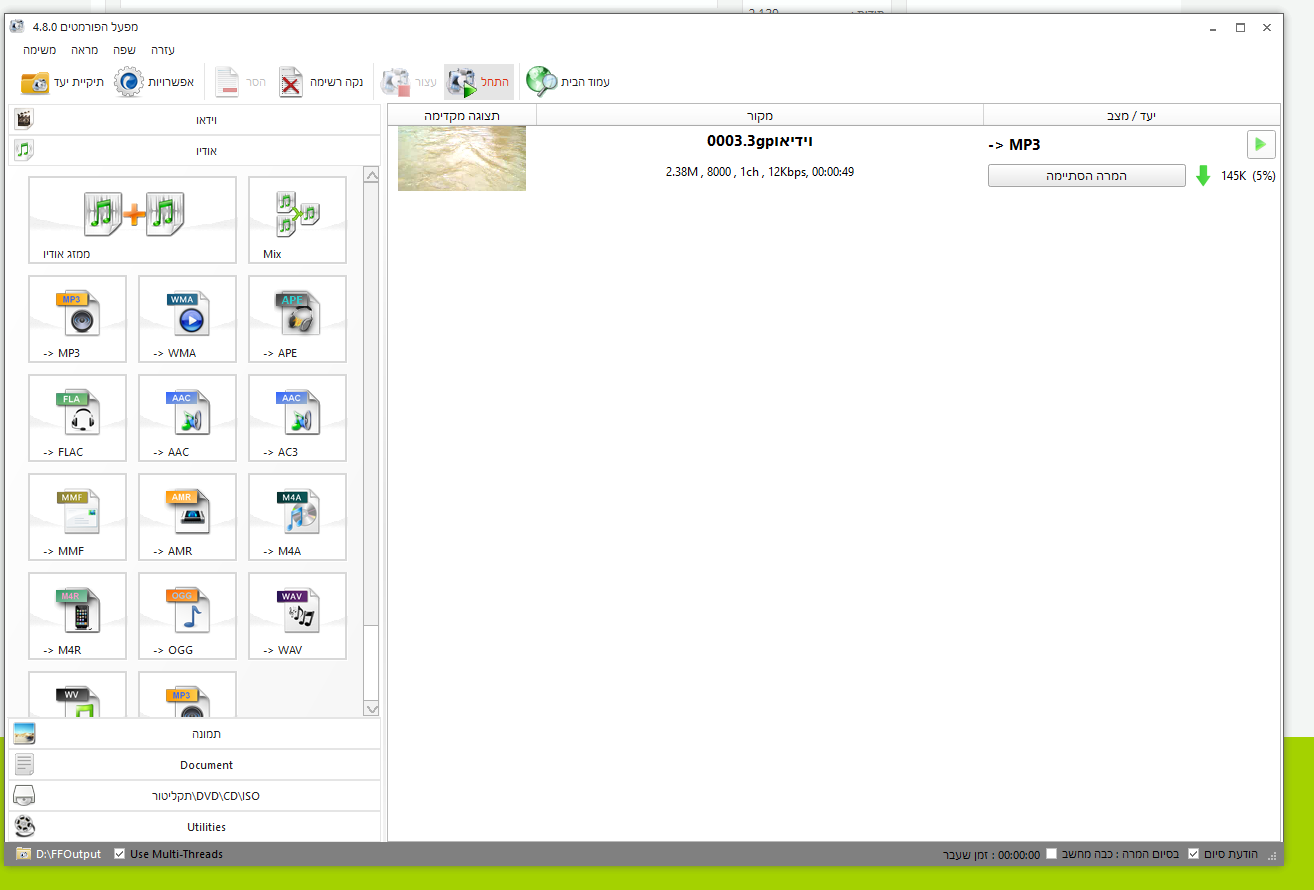Toggle the shut down computer (כבה מחשב) checkbox
Image resolution: width=1314 pixels, height=890 pixels.
pyautogui.click(x=1051, y=854)
